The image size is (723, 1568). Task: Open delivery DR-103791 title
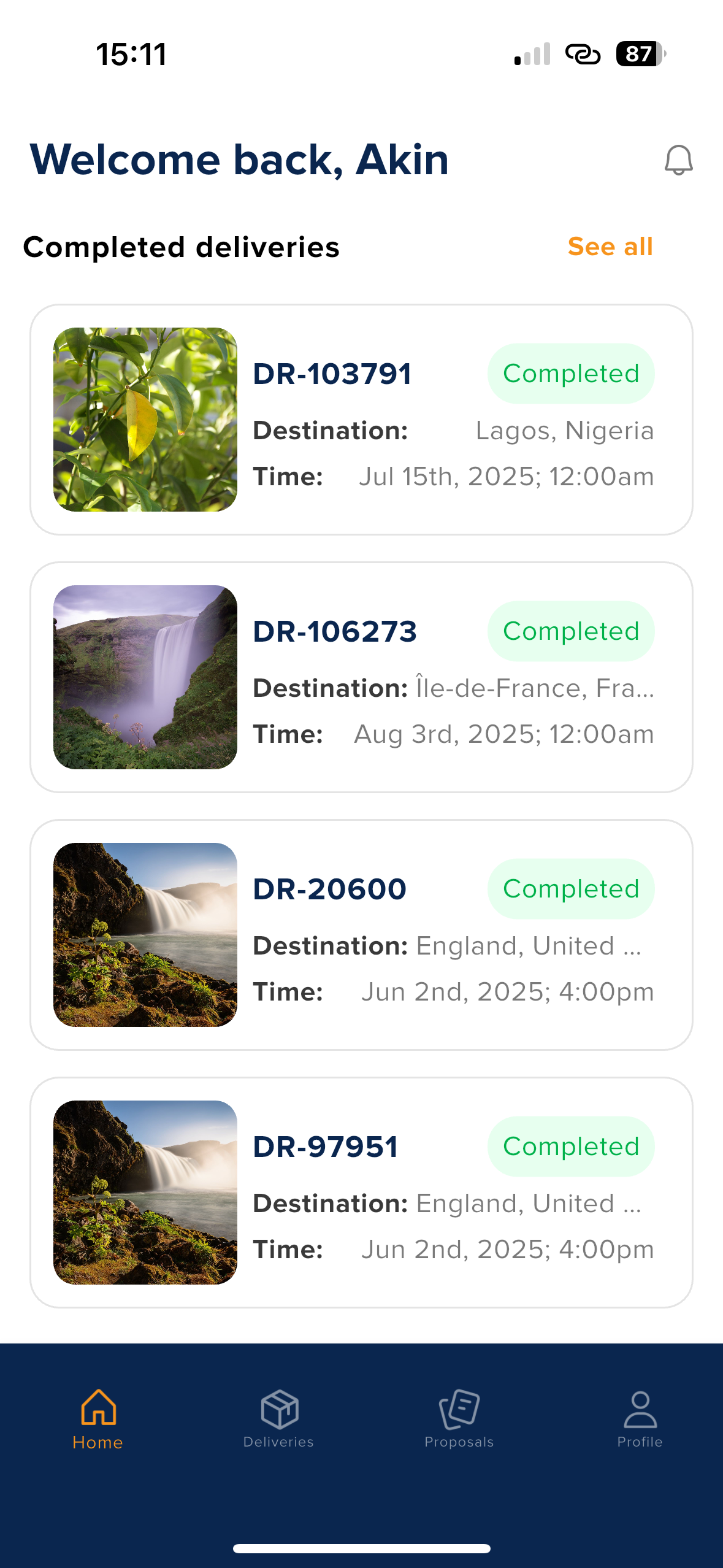(x=332, y=374)
